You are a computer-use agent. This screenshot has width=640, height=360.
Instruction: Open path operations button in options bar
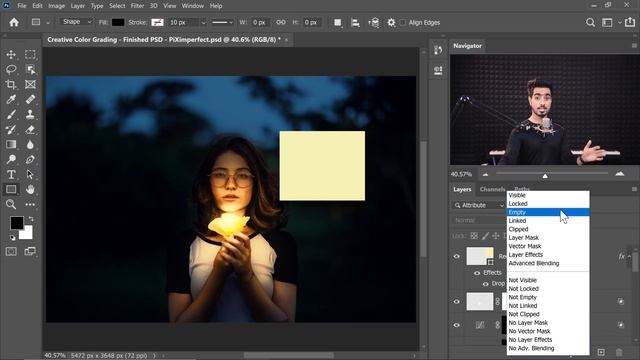(x=338, y=22)
